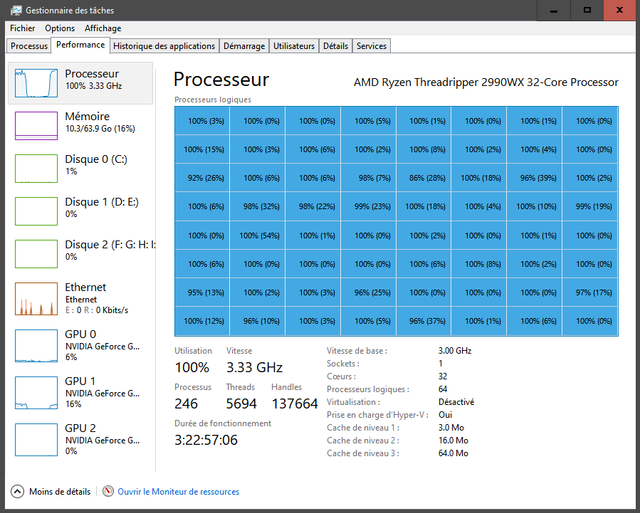This screenshot has width=640, height=513.
Task: Click the core cell showing 92% (26%)
Action: pos(202,178)
